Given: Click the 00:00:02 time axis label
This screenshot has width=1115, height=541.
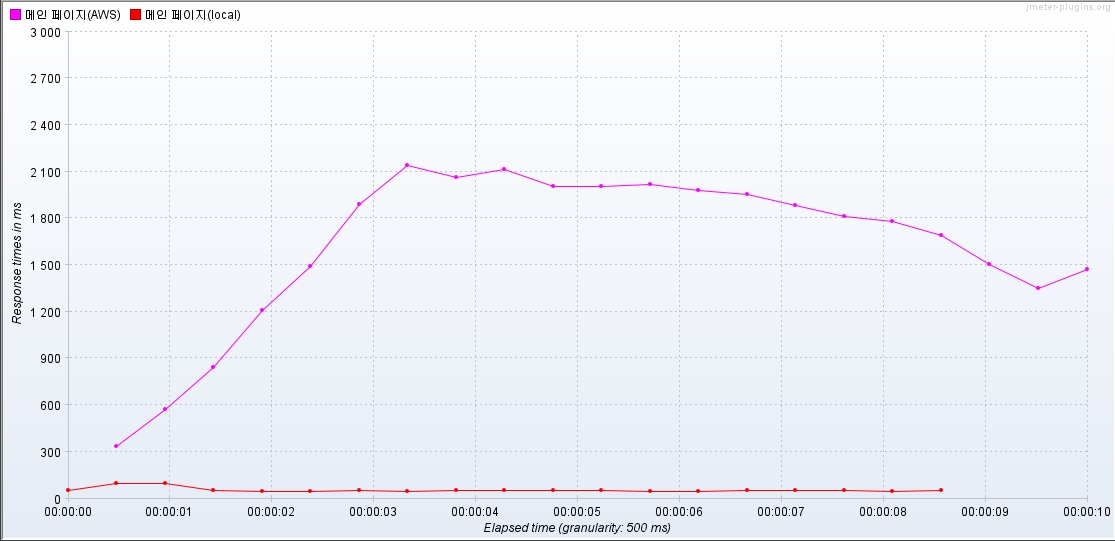Looking at the screenshot, I should 272,512.
